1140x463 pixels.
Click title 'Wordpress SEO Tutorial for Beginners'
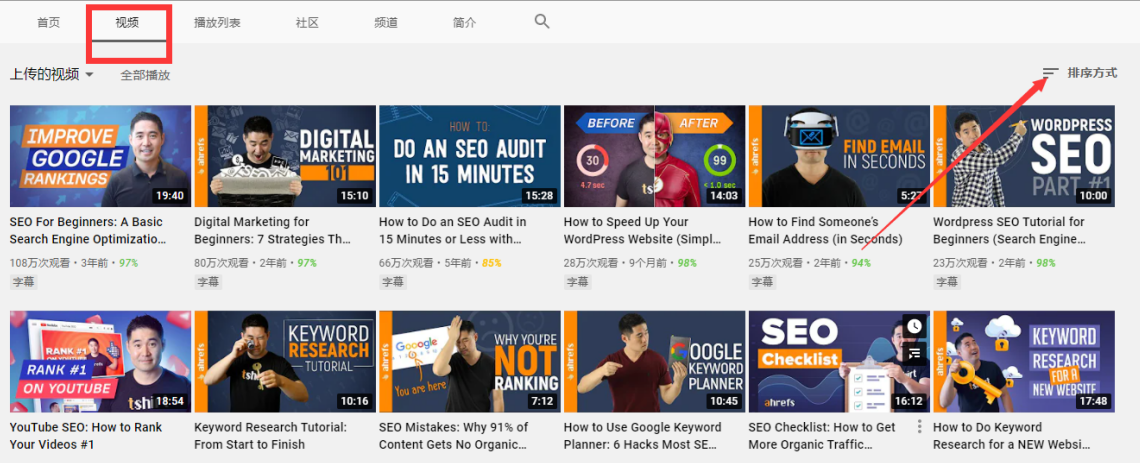coord(1008,230)
